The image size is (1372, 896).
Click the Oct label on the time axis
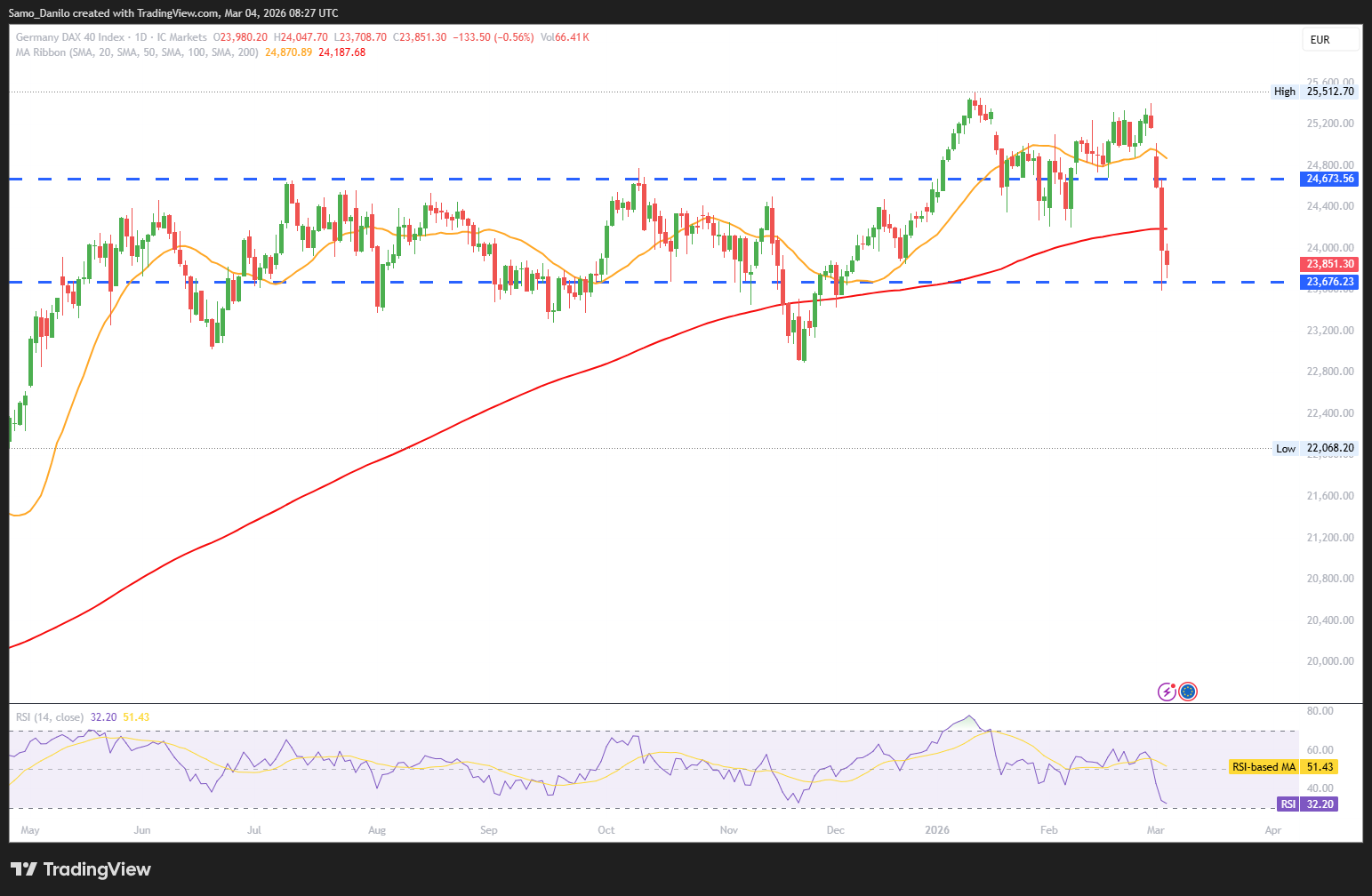point(606,830)
